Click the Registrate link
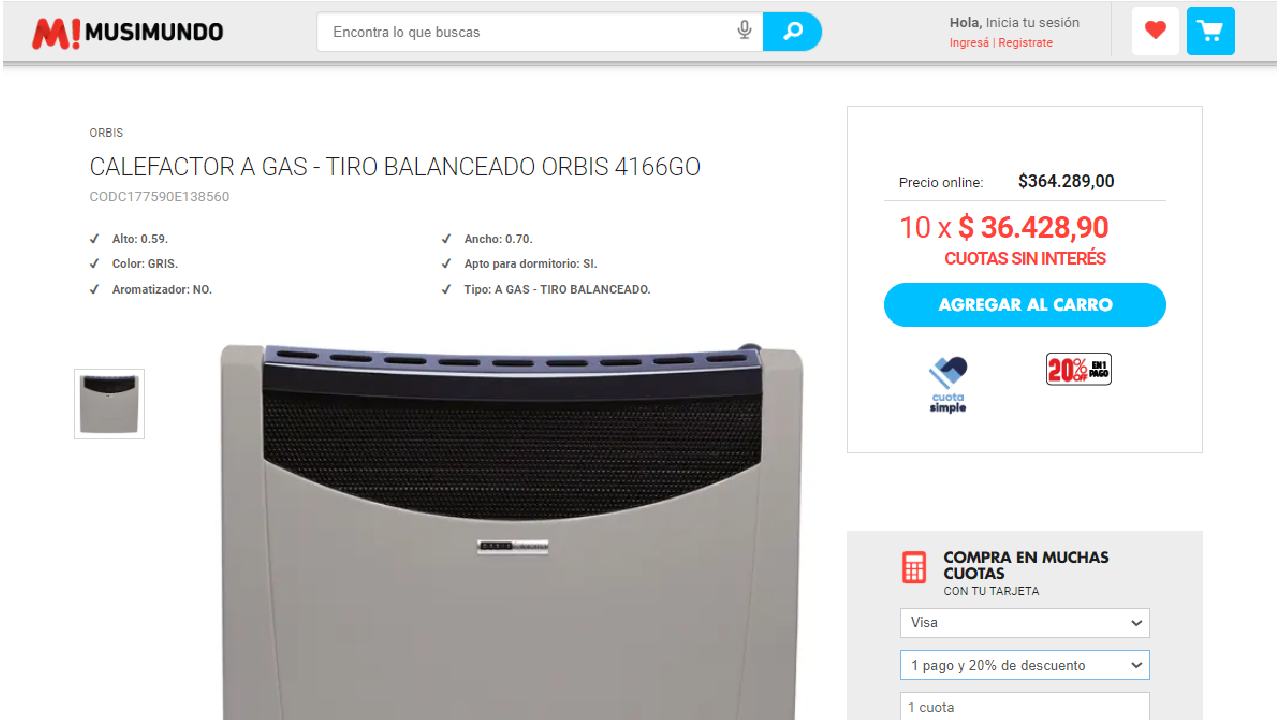 1025,43
